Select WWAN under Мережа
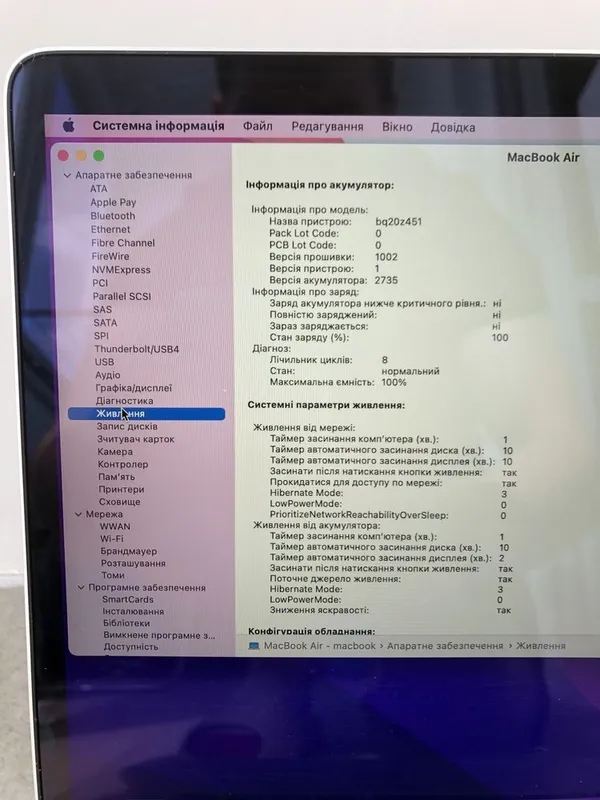 click(115, 527)
